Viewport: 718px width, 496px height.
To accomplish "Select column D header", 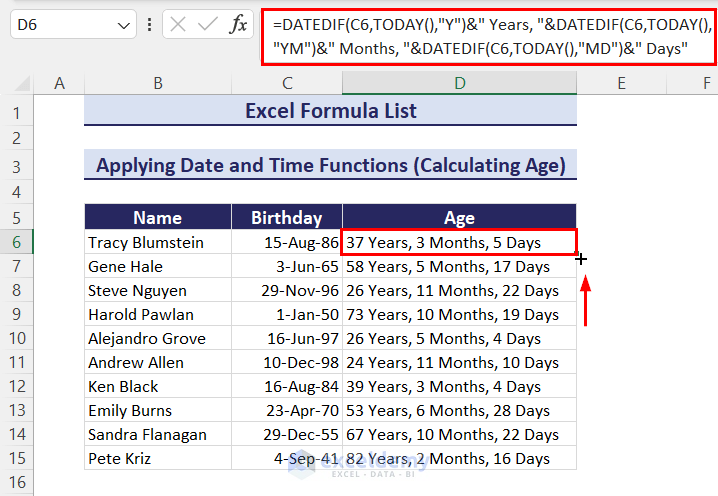I will click(x=459, y=84).
